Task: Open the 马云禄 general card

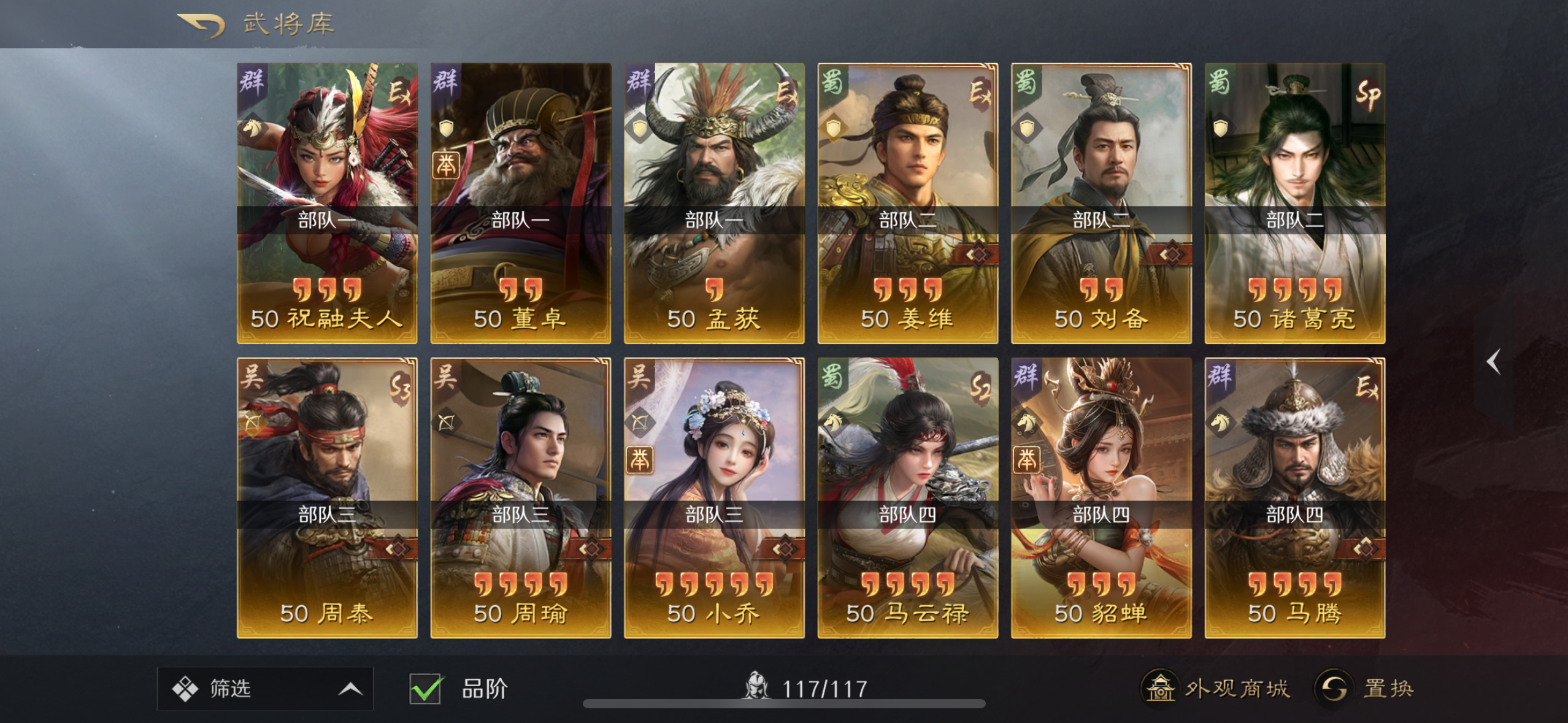Action: [907, 498]
